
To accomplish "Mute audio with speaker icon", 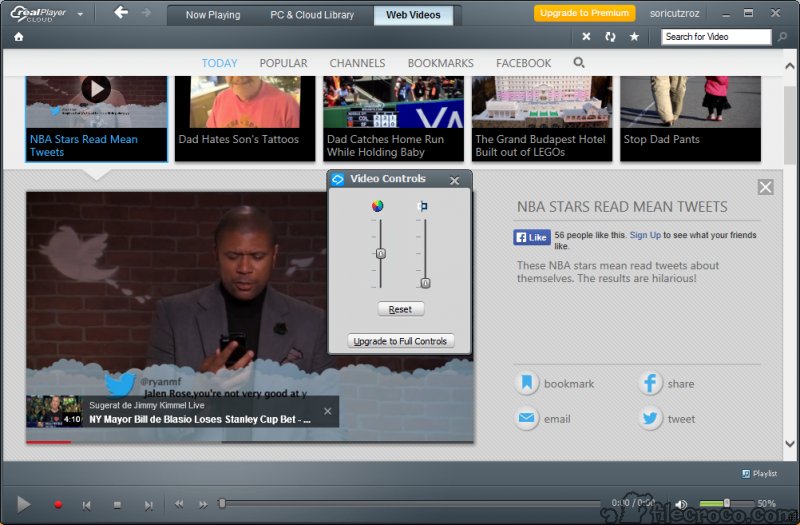I will click(x=681, y=504).
